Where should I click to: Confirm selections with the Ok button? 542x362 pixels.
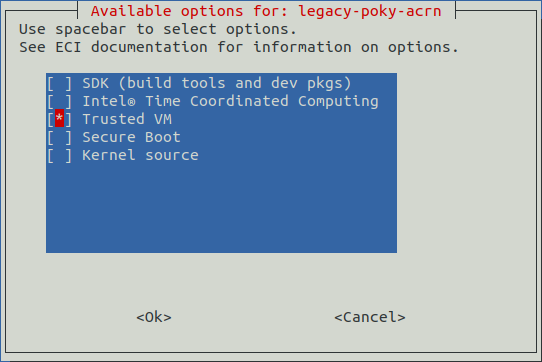154,317
